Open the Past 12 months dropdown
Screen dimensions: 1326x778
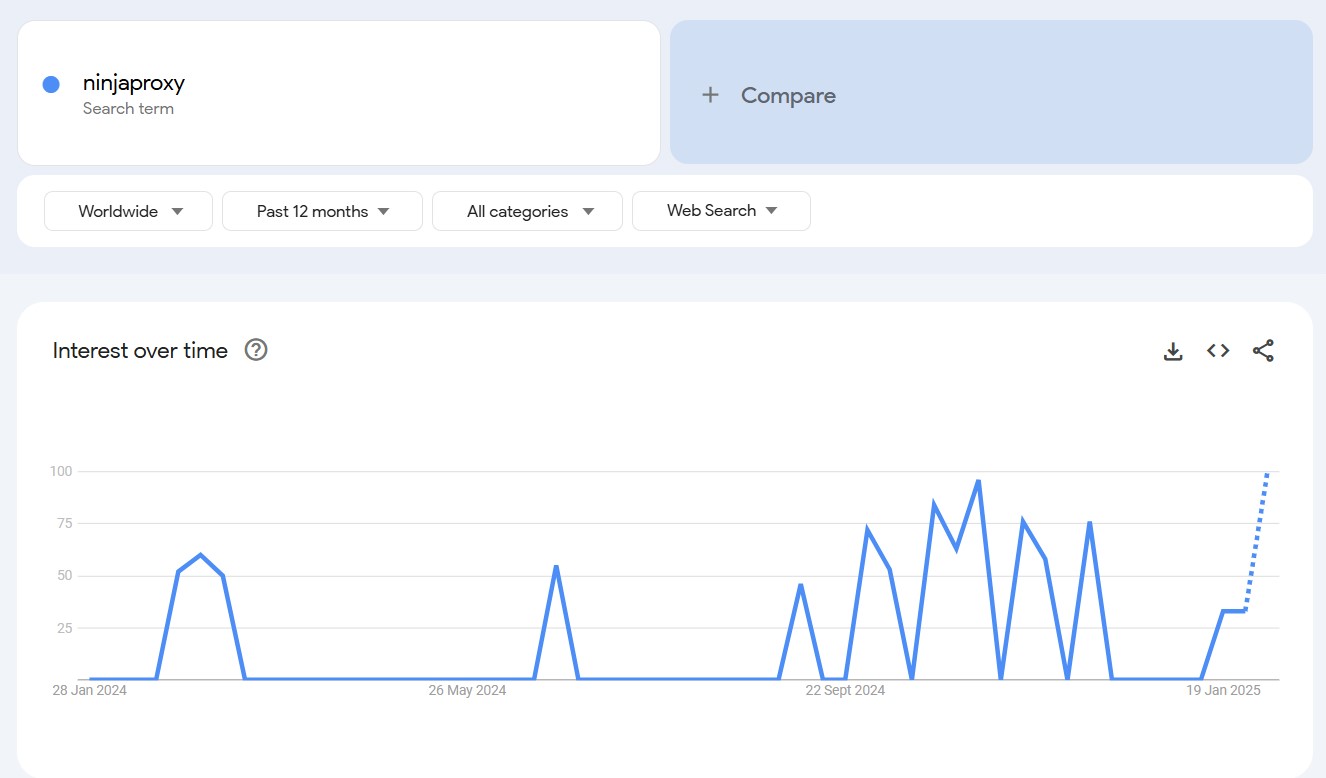coord(322,211)
